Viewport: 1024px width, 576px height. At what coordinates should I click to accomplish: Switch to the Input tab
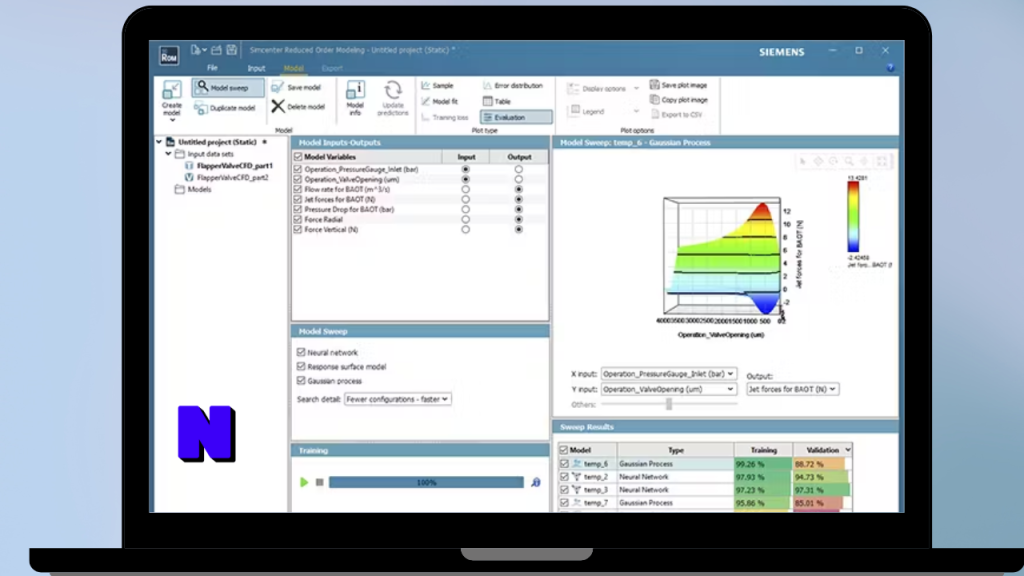[x=256, y=68]
